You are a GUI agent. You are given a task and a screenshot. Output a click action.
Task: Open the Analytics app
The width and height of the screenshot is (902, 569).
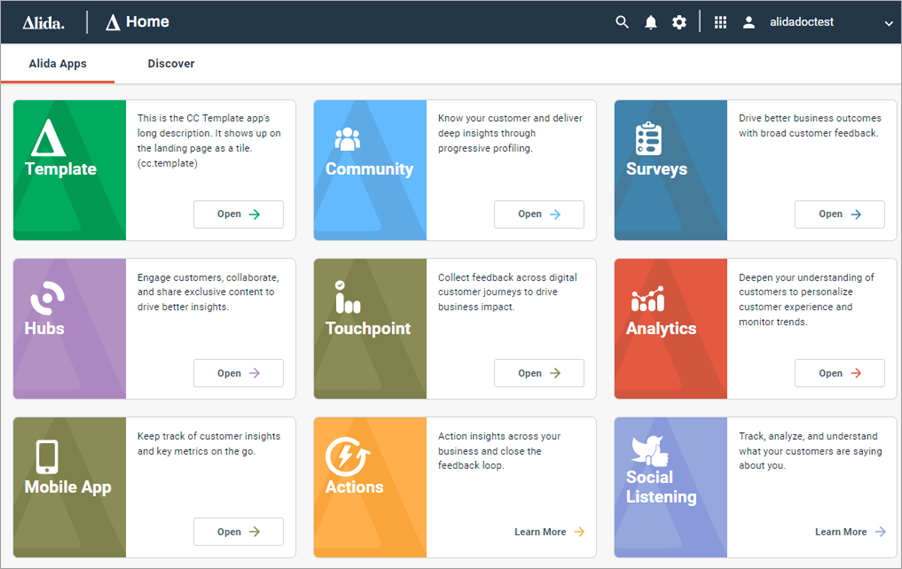coord(840,373)
